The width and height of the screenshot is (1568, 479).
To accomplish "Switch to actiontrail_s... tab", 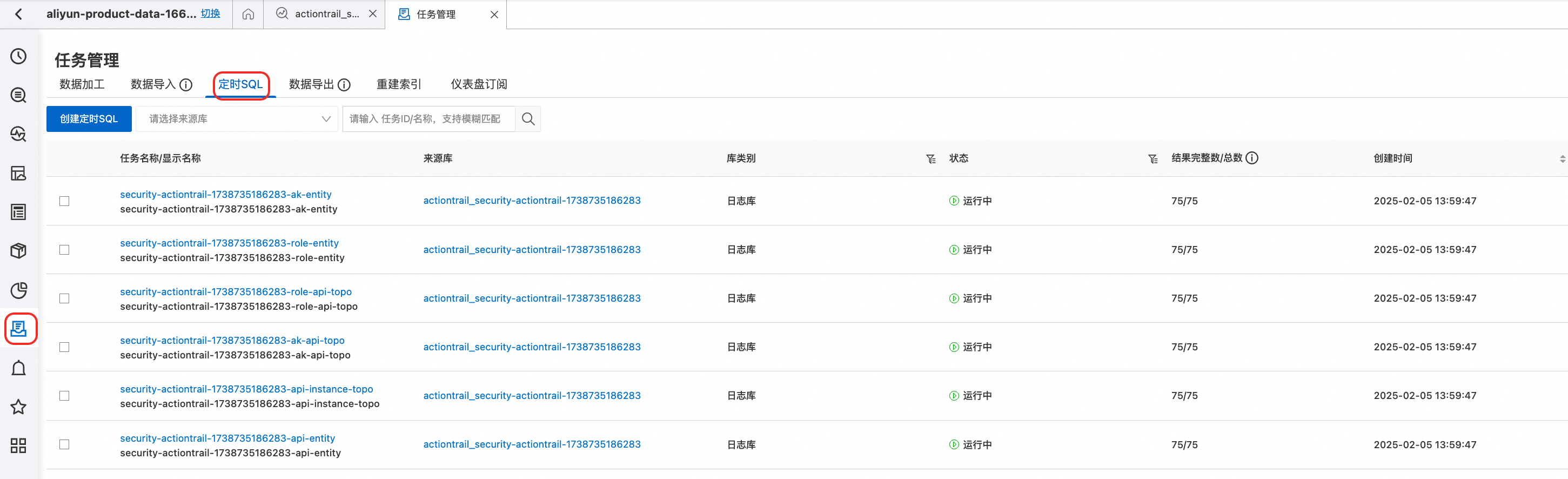I will click(x=318, y=14).
